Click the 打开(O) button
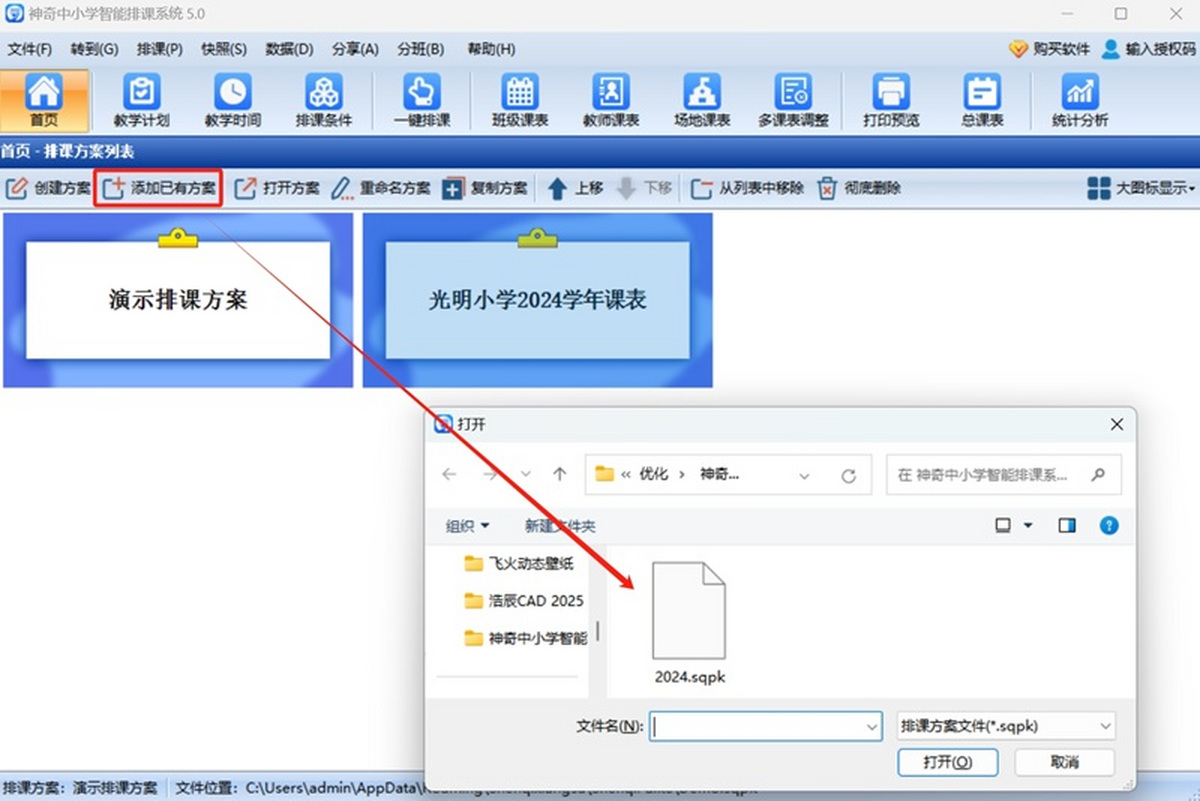This screenshot has height=801, width=1200. click(947, 762)
